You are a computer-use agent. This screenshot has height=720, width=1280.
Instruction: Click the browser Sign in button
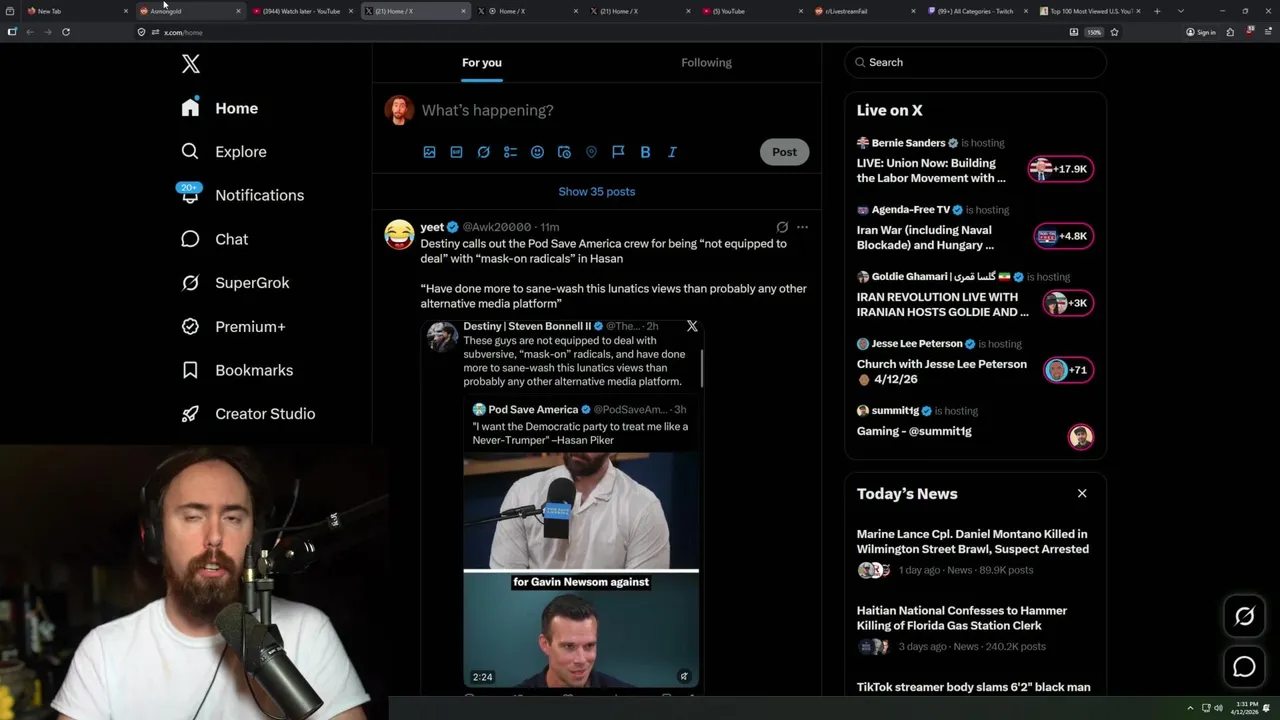1200,32
